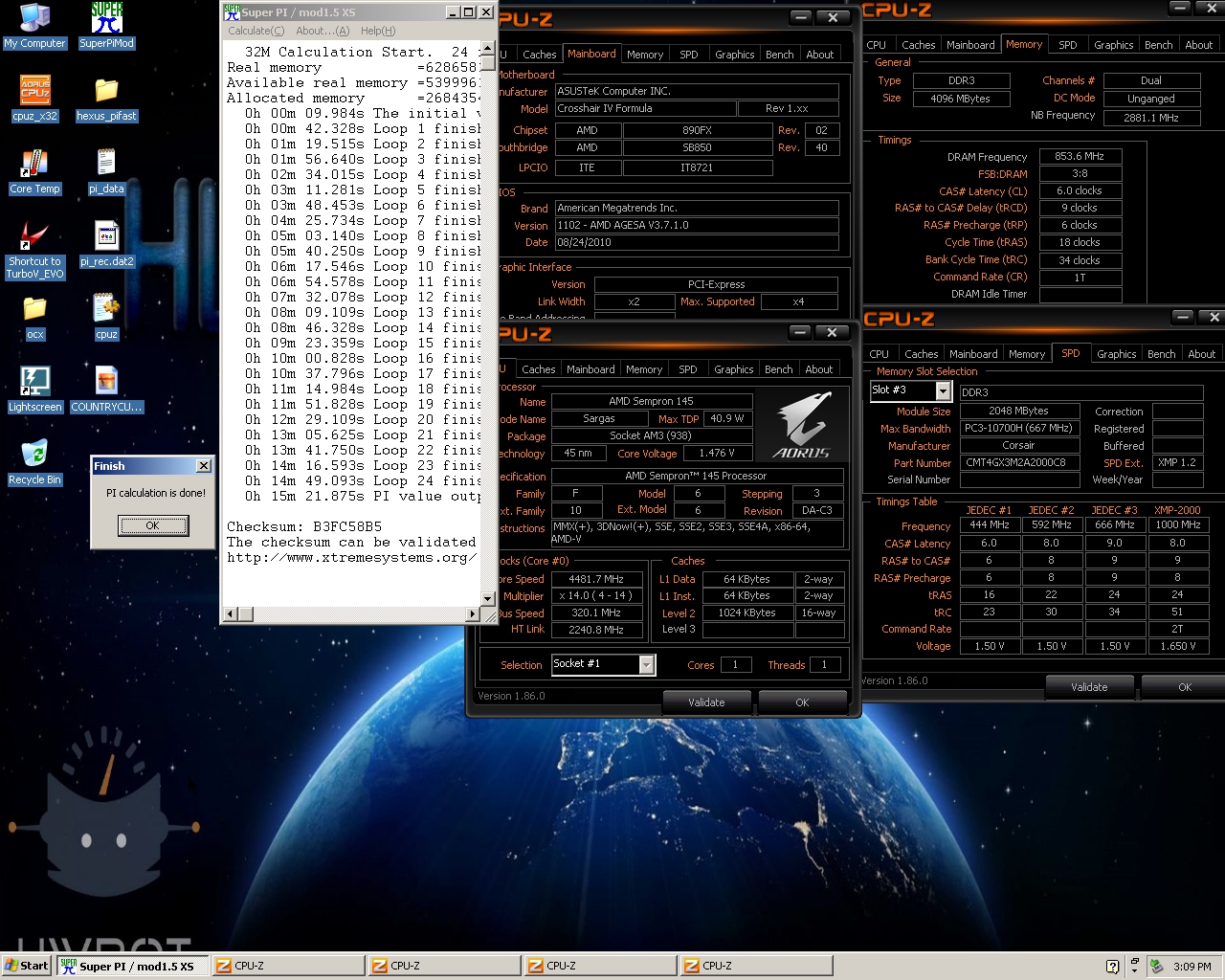Open Mainboard tab in Sempron CPU-Z window
Viewport: 1225px width, 980px height.
[x=590, y=369]
